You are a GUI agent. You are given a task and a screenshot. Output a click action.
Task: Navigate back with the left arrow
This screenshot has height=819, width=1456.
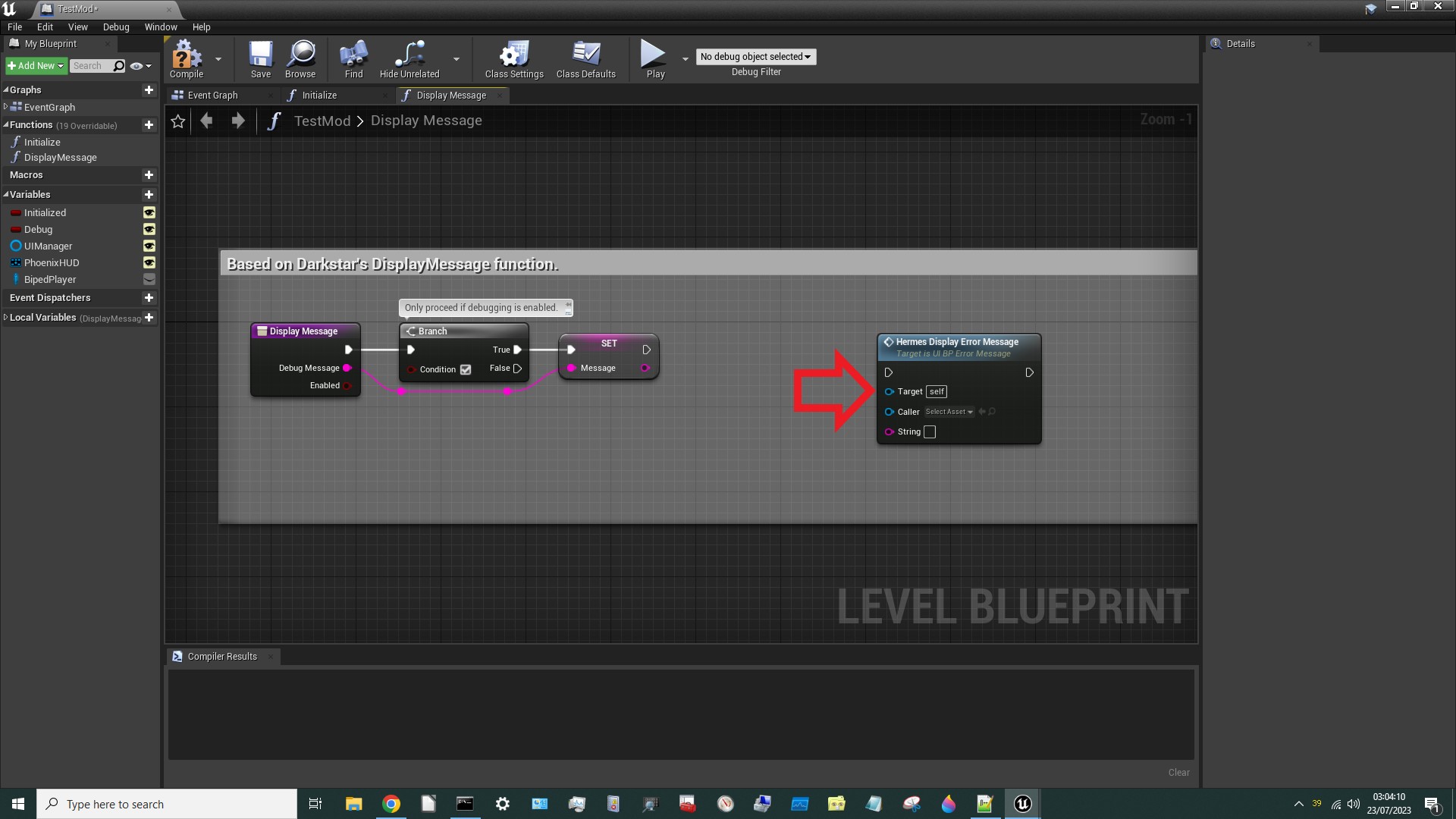pyautogui.click(x=206, y=121)
